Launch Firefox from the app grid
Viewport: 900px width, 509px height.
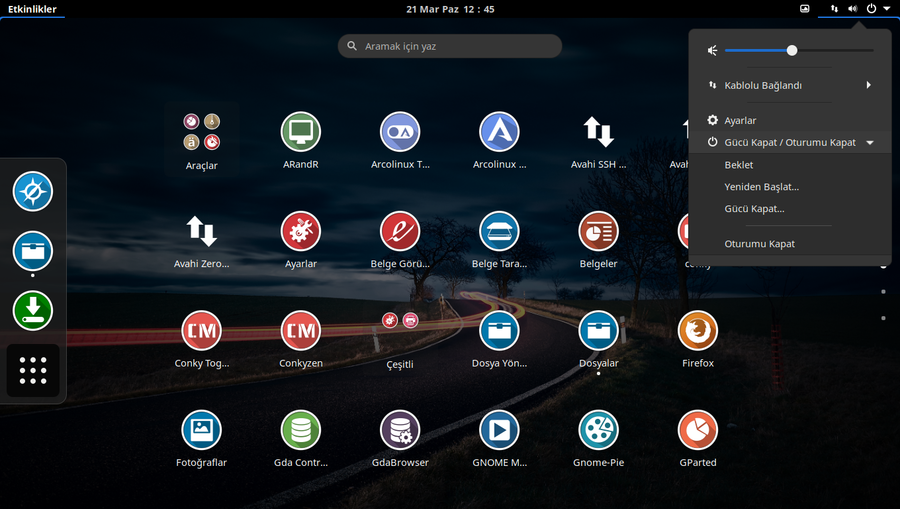697,331
